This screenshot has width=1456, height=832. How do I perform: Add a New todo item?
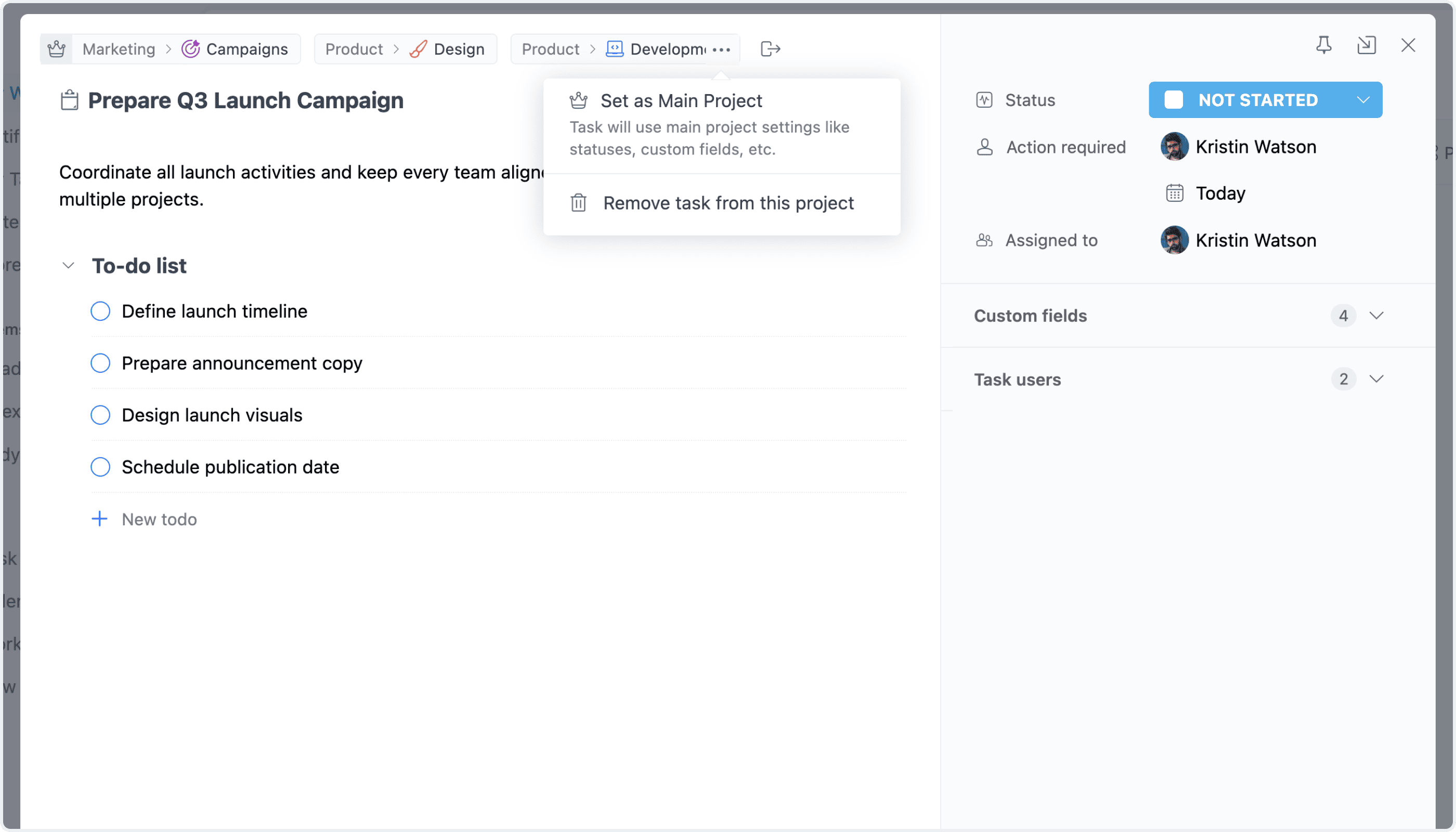[x=159, y=519]
